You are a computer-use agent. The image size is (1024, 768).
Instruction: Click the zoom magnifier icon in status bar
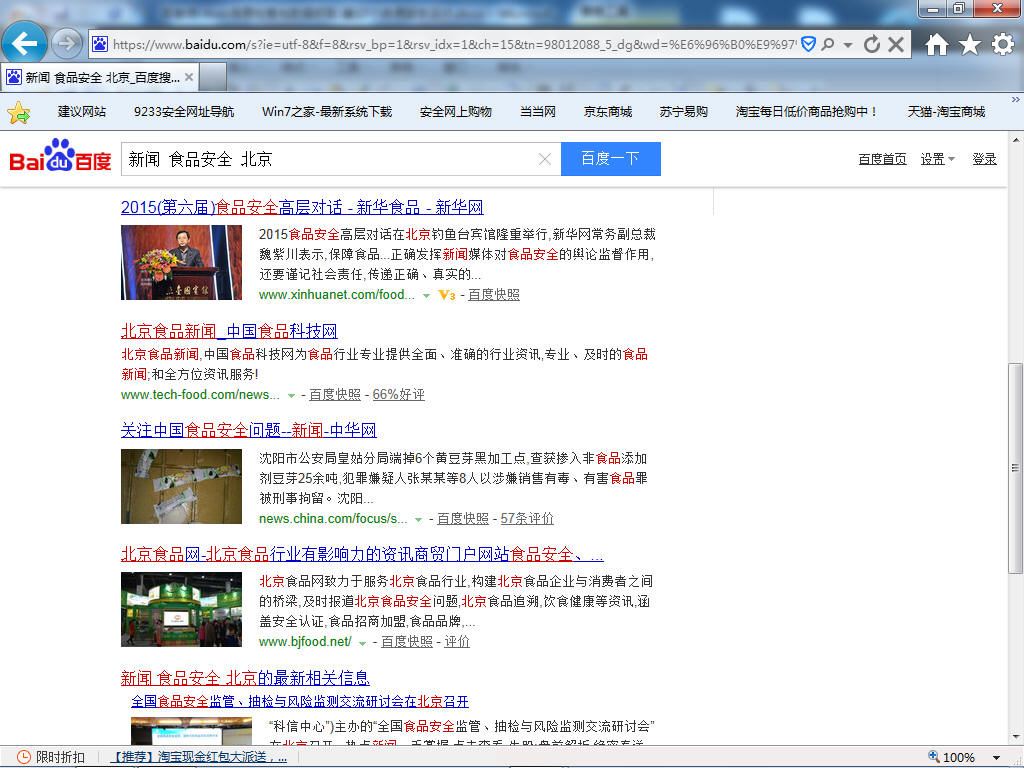[x=934, y=757]
